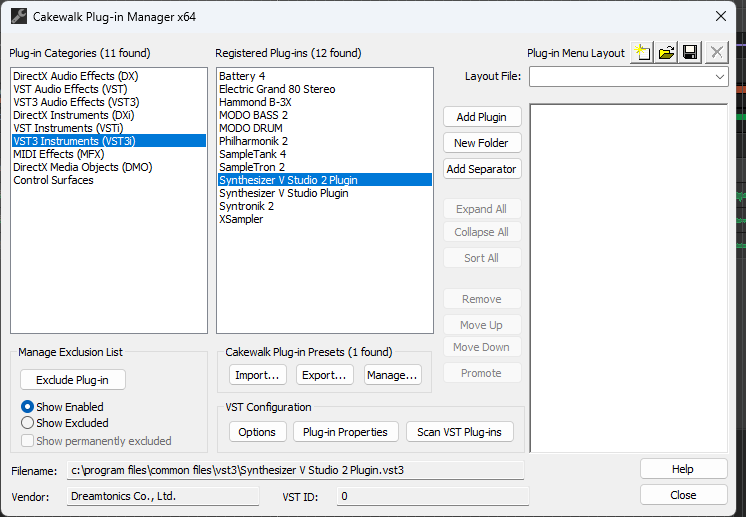Click the Remove button

(x=482, y=299)
